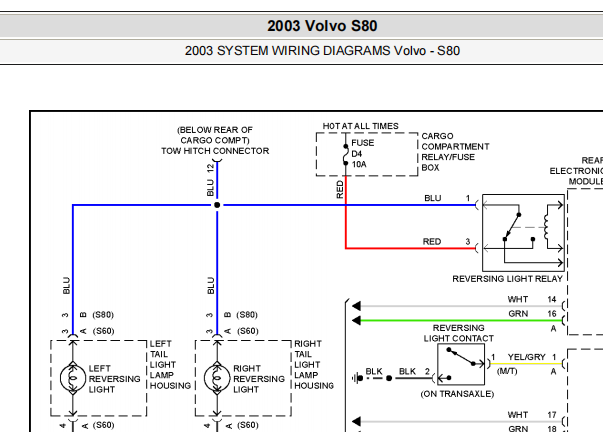Click the 'RED' label near relay pin 3
Screen dimensions: 603x432
pyautogui.click(x=431, y=242)
